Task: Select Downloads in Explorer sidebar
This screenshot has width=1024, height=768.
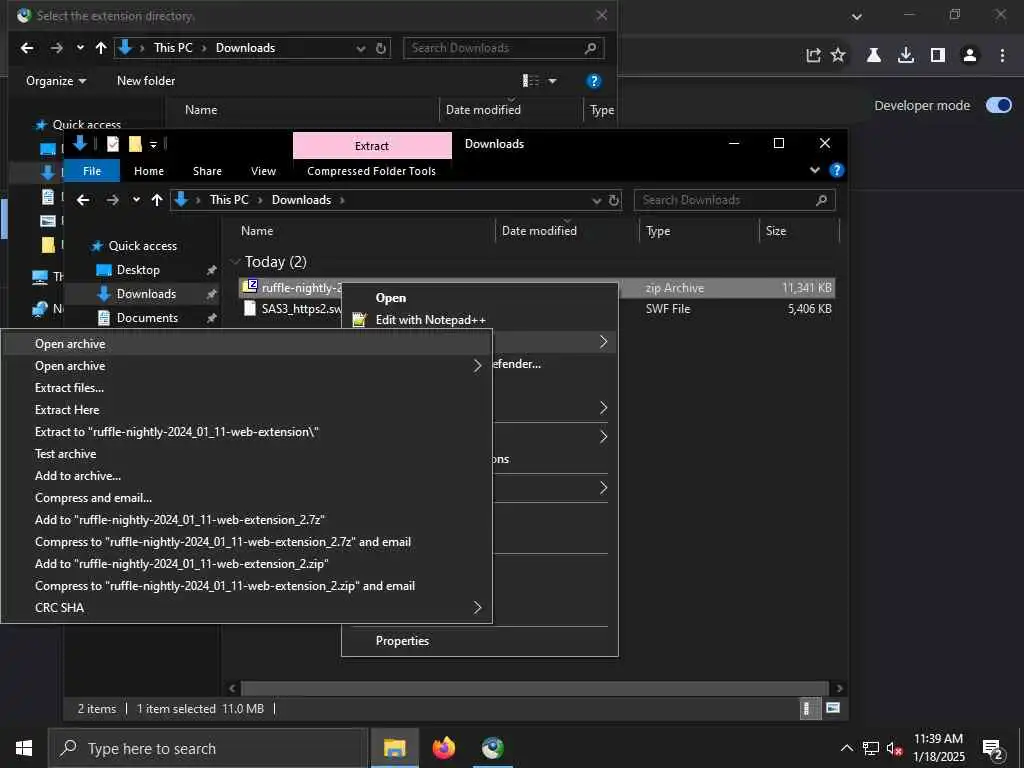Action: coord(146,294)
